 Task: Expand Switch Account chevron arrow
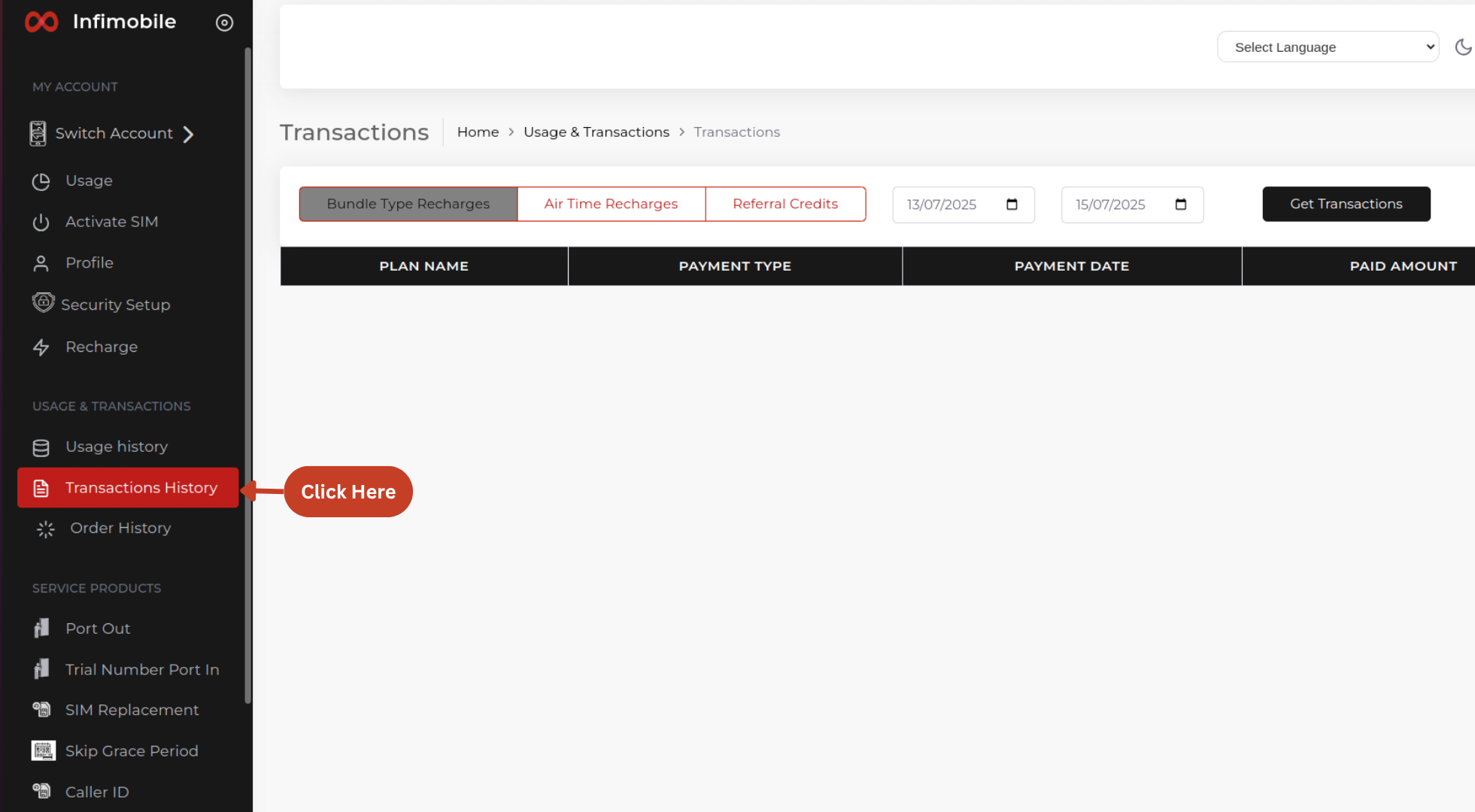coord(189,134)
